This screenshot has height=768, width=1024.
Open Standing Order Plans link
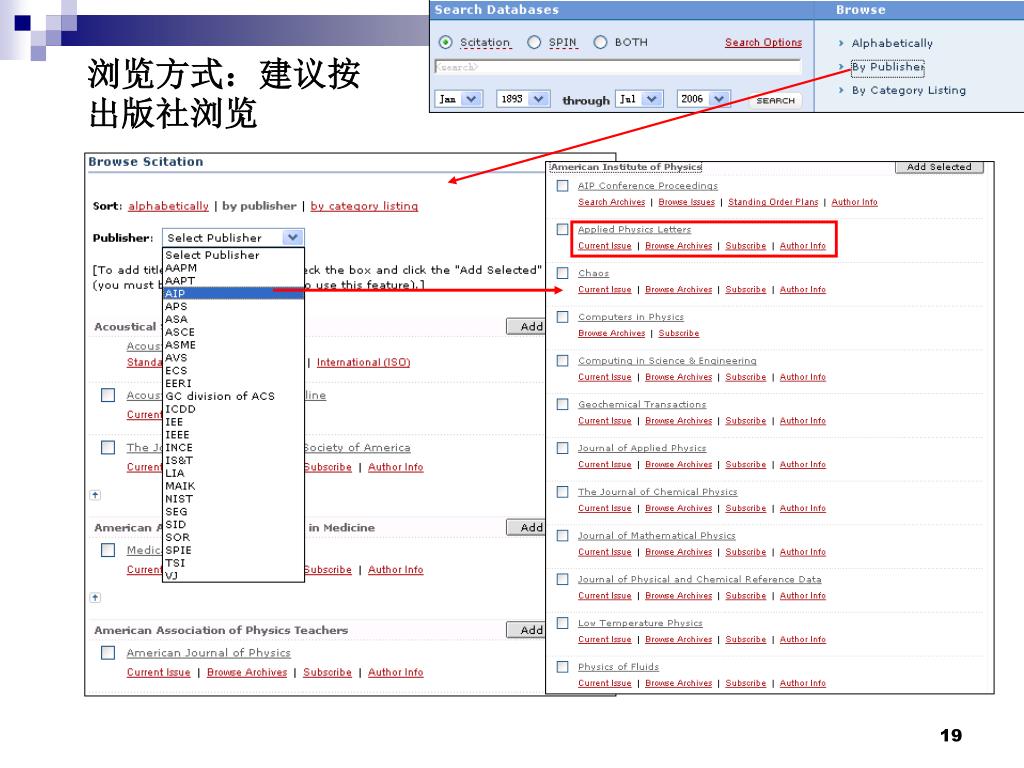point(773,202)
